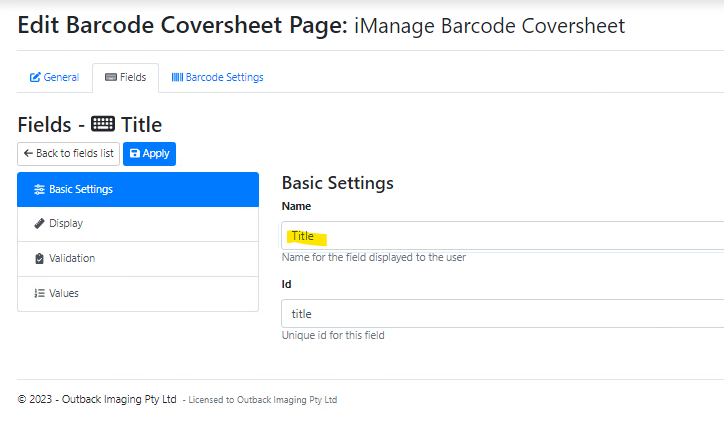Click the clipboard check icon beside Validation

click(39, 259)
